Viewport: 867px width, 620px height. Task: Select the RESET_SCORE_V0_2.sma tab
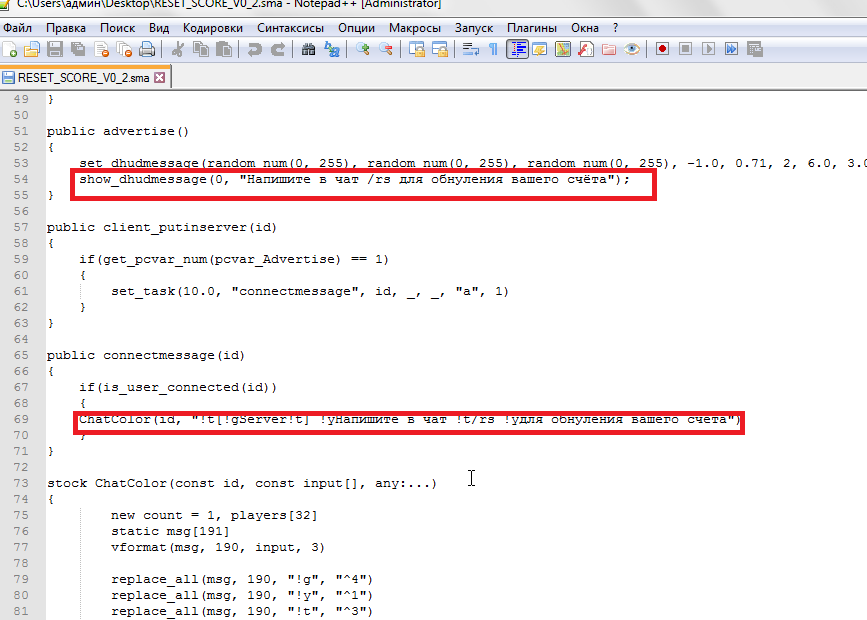click(x=84, y=78)
